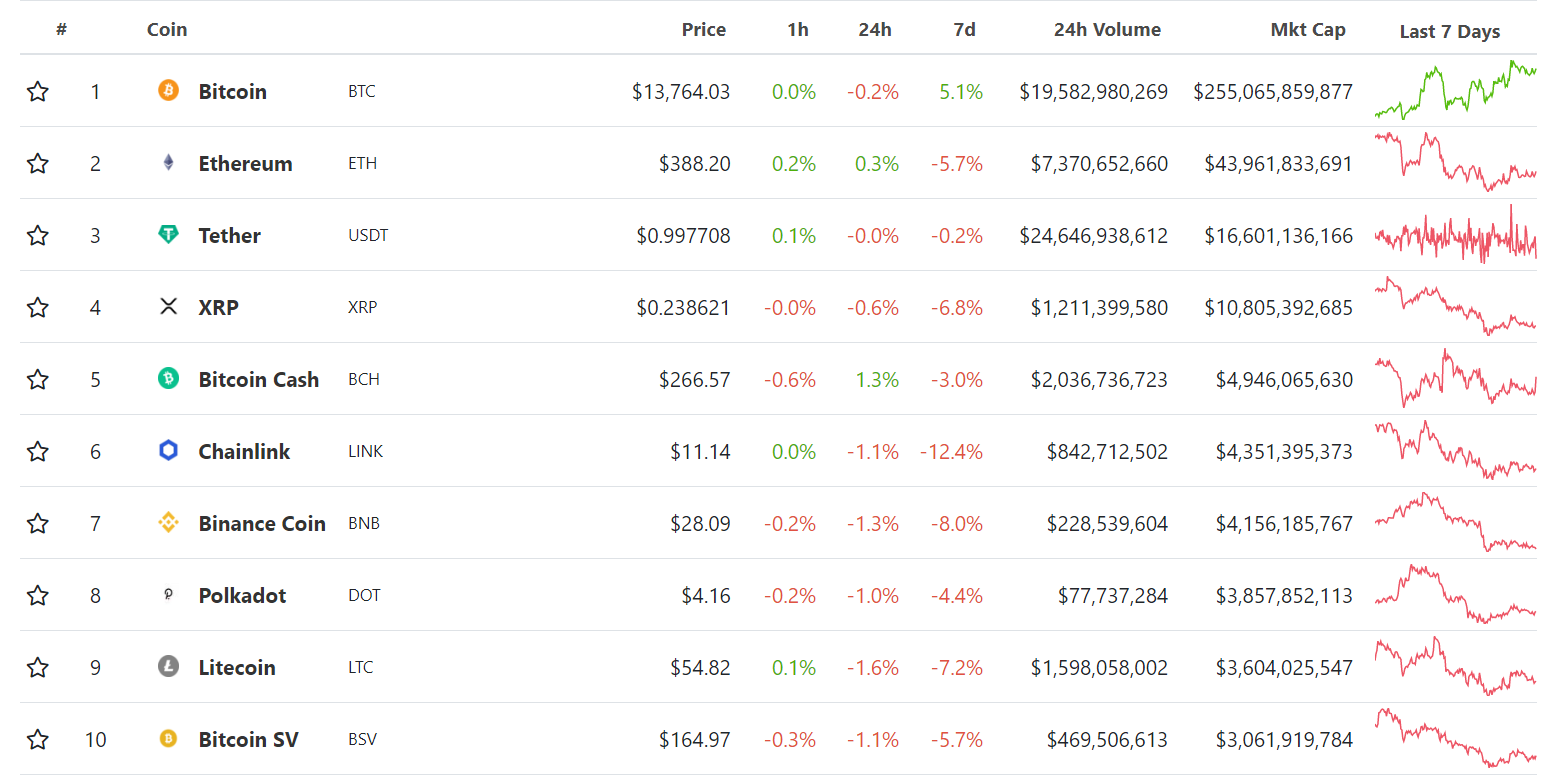Click Polkadot's 24h volume $77,737,284

pos(1113,596)
